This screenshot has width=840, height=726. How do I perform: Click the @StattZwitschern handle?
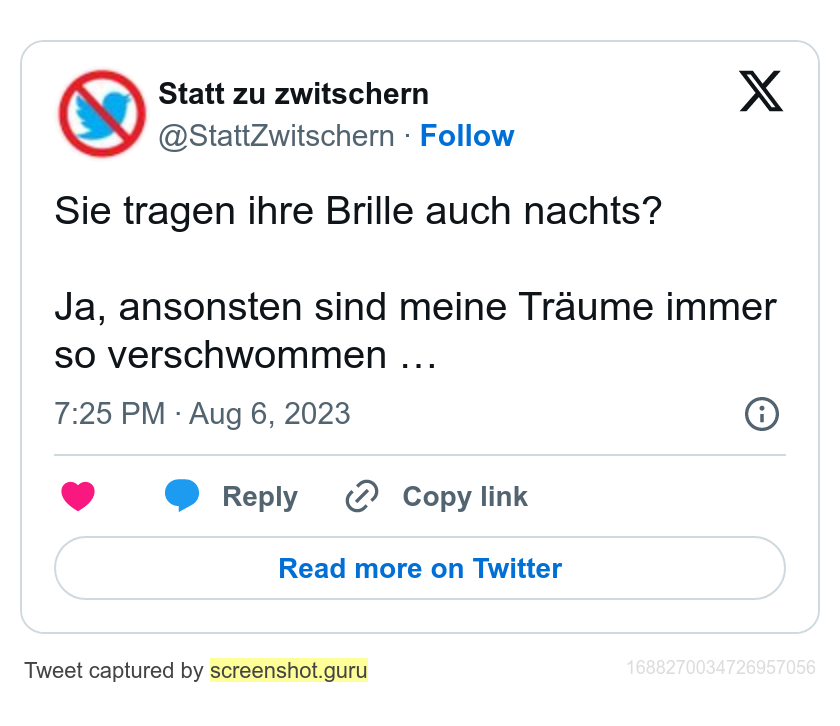point(276,136)
